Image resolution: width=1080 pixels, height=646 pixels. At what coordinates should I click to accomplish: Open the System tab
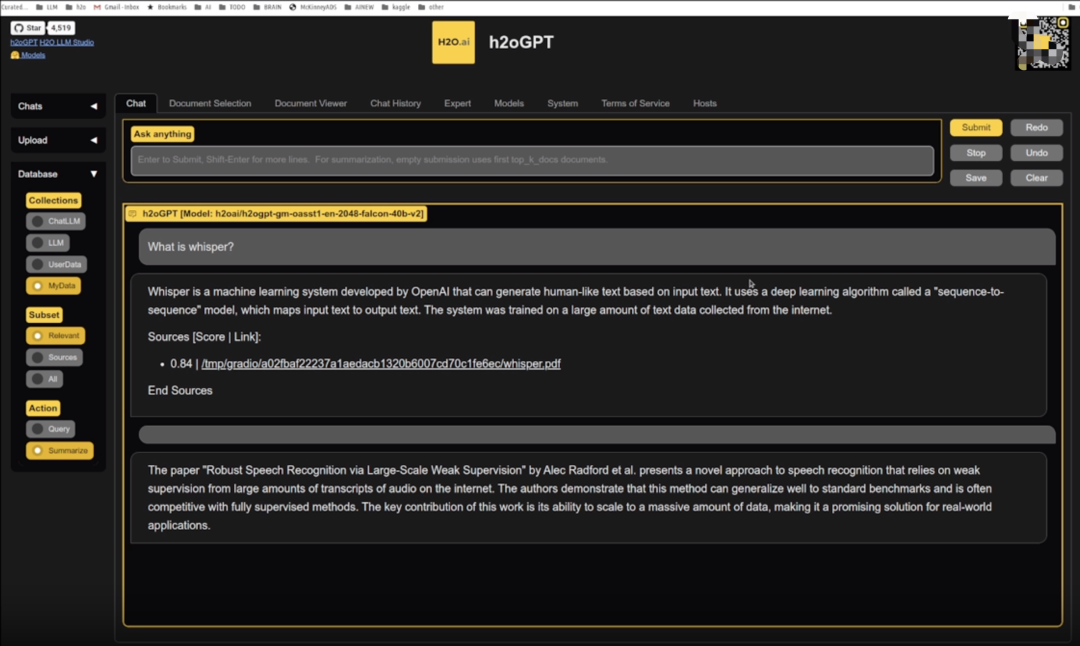coord(563,103)
